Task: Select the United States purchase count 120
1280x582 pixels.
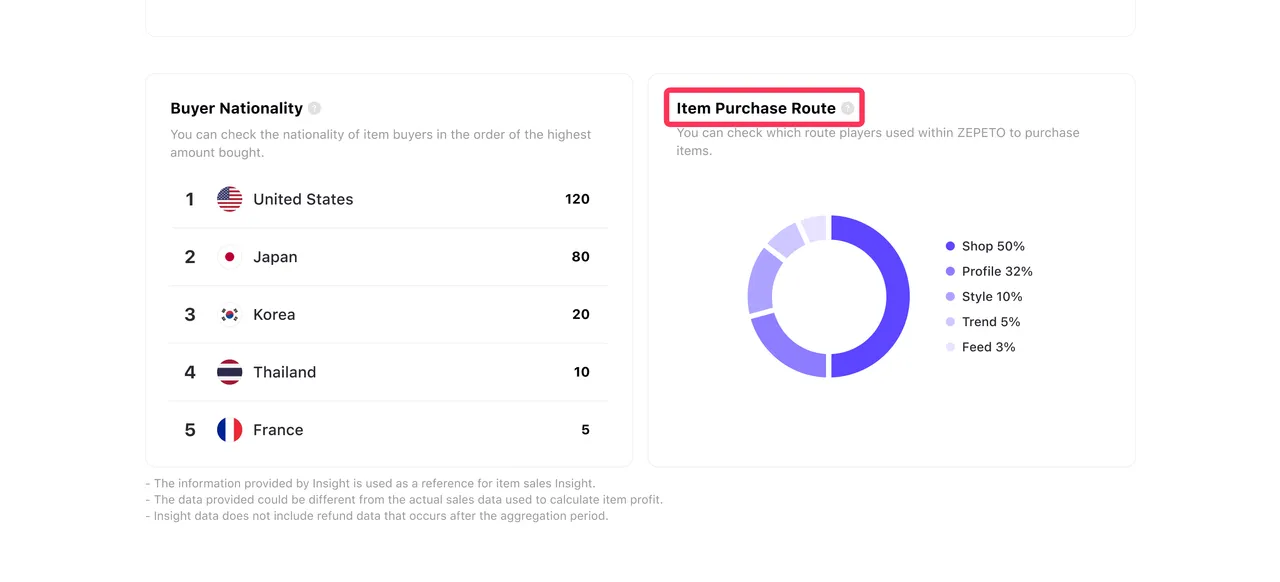Action: (x=577, y=199)
